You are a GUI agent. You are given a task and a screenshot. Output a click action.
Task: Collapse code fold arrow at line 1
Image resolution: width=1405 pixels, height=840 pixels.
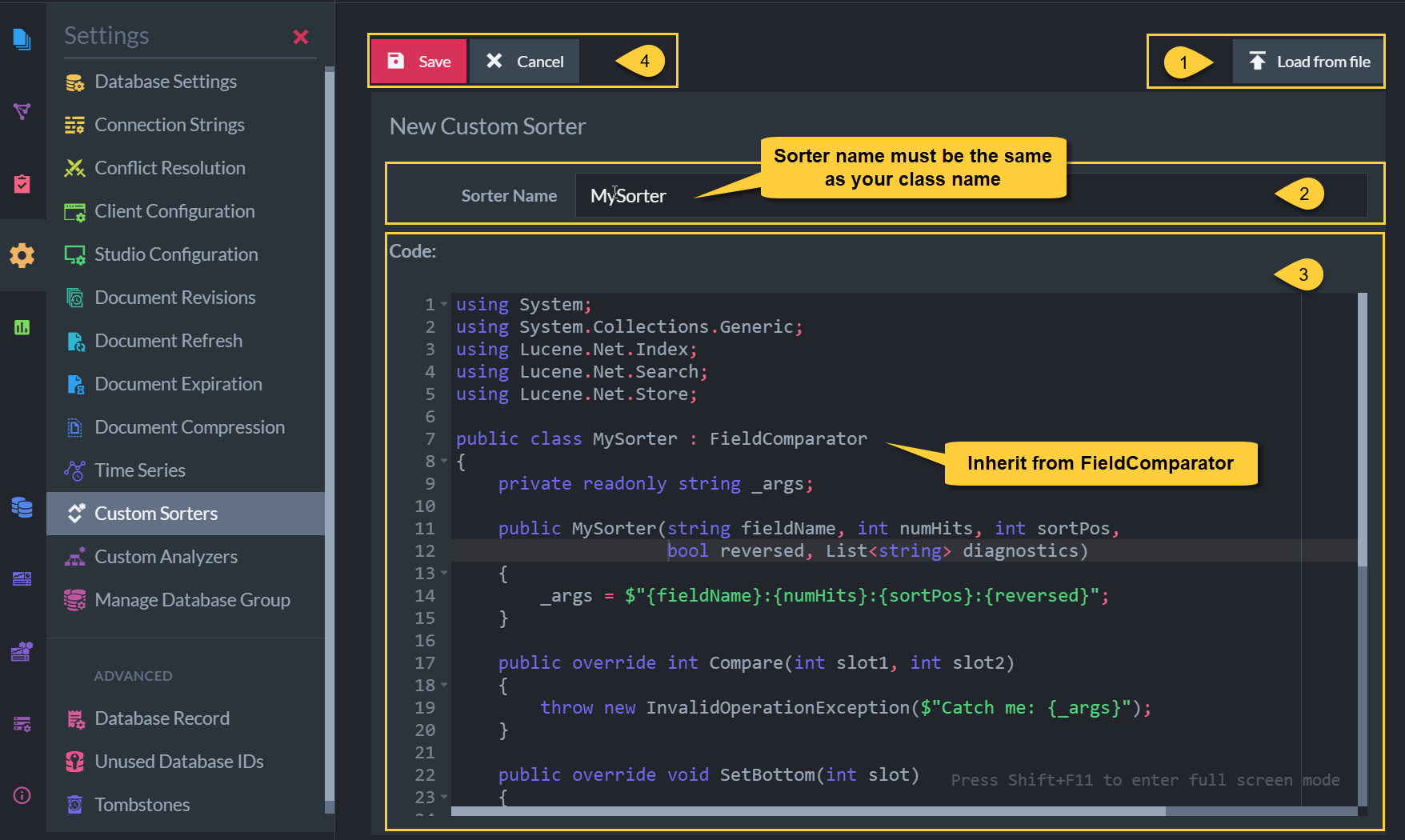(444, 304)
